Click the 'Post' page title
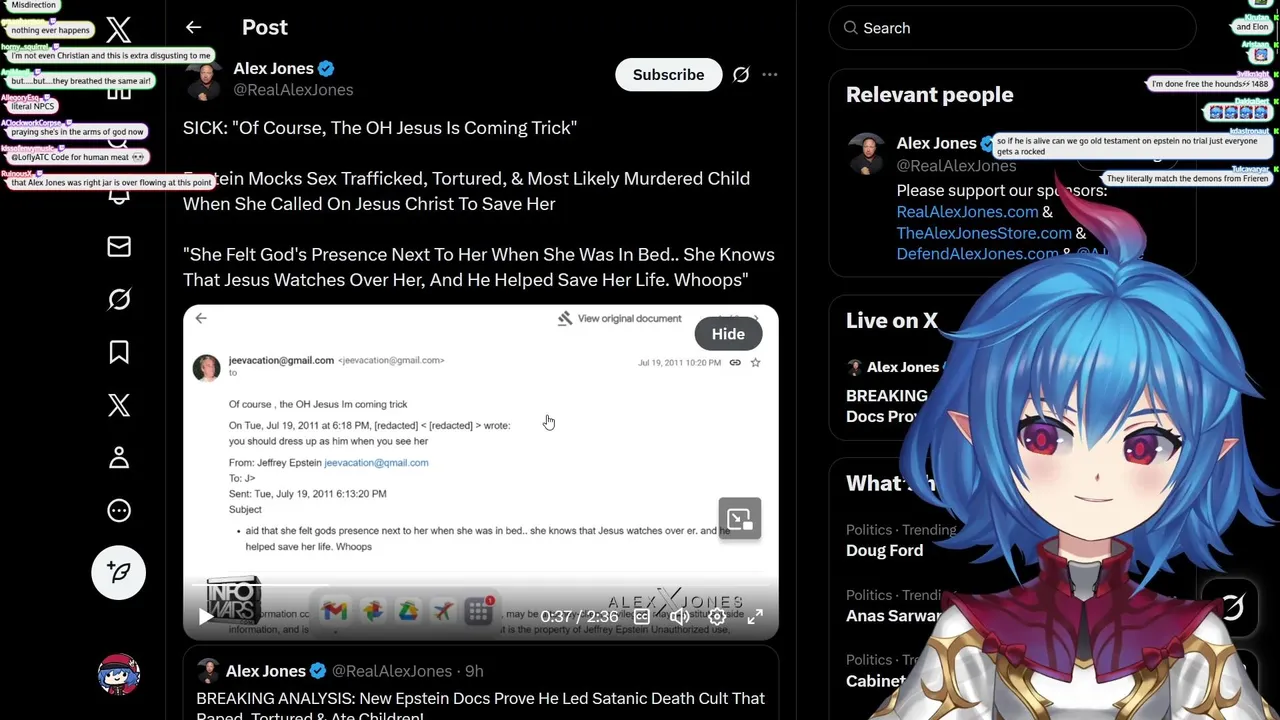Screen dimensions: 1280x720 pos(265,28)
